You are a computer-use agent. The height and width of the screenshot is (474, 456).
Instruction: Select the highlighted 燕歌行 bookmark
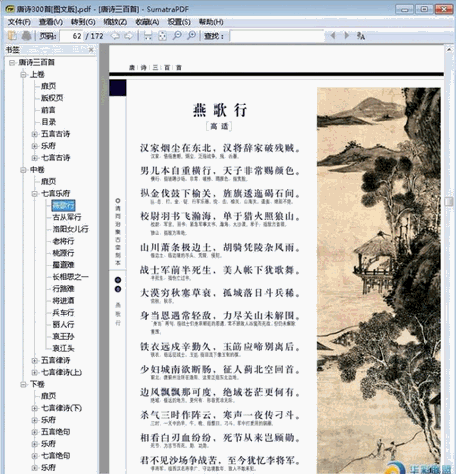point(63,205)
